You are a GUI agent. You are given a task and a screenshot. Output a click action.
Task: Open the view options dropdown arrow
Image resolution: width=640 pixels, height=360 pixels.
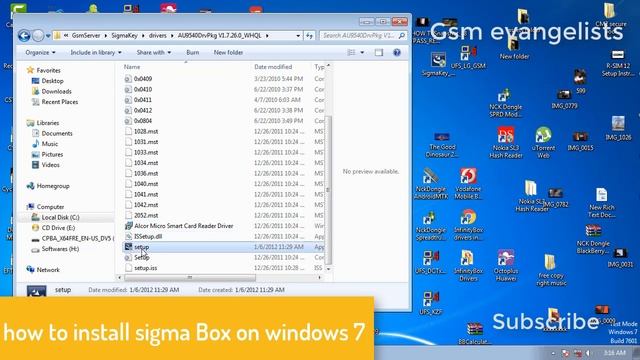pos(362,53)
